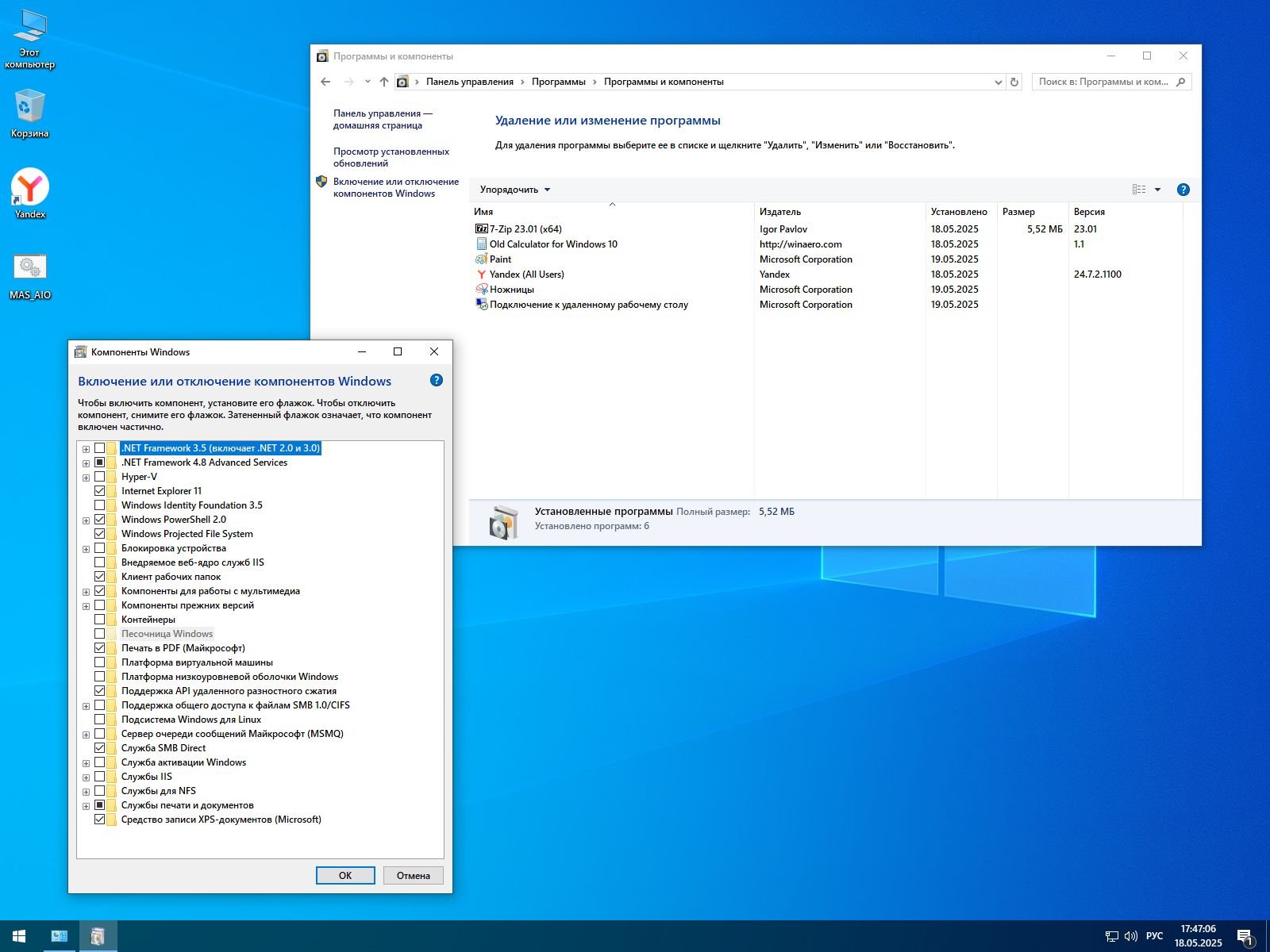The width and height of the screenshot is (1270, 952).
Task: Open help in Компоненты Windows dialog
Action: (x=436, y=380)
